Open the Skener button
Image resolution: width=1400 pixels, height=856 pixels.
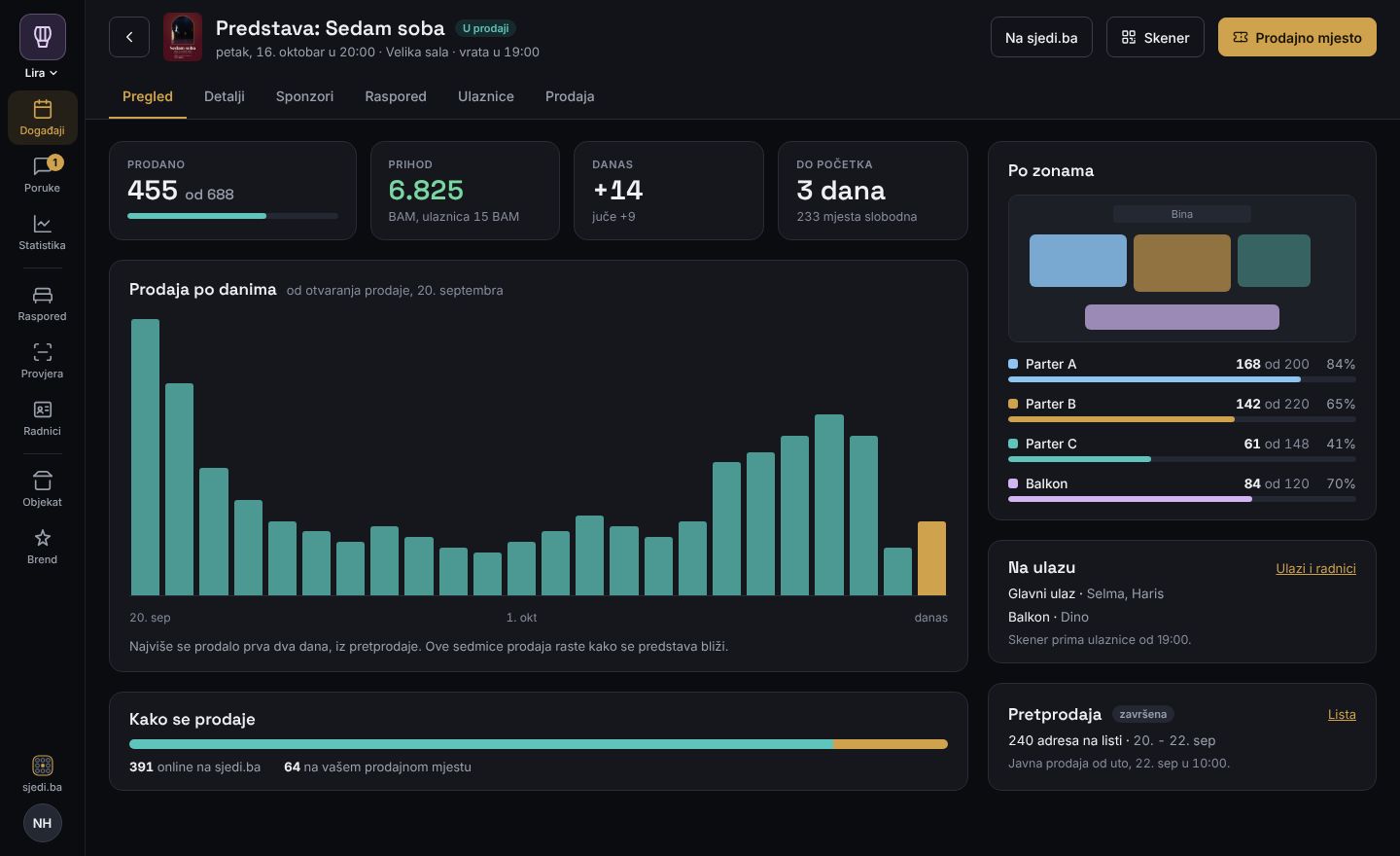click(1155, 37)
